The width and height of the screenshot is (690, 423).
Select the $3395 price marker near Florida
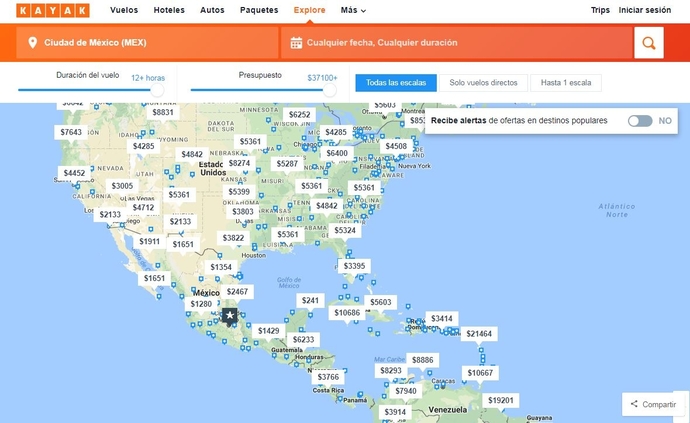coord(355,266)
